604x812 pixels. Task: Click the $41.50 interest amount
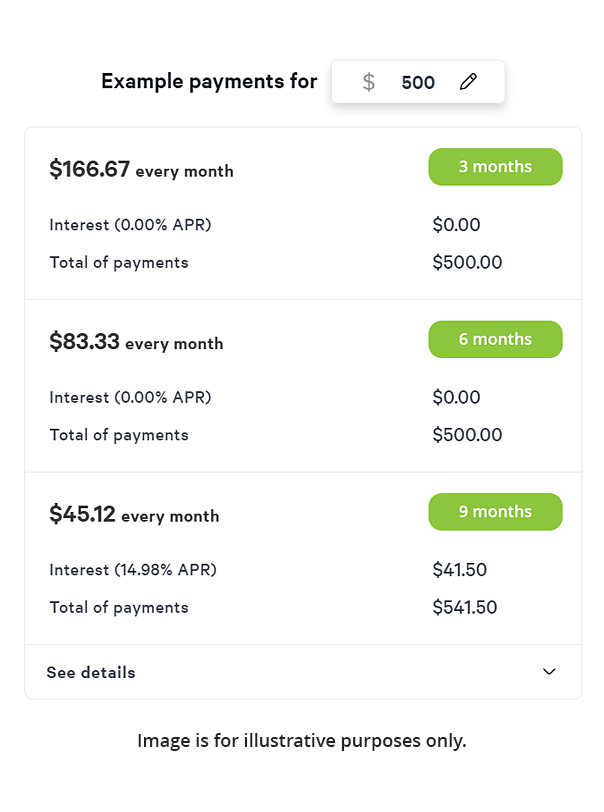click(459, 570)
